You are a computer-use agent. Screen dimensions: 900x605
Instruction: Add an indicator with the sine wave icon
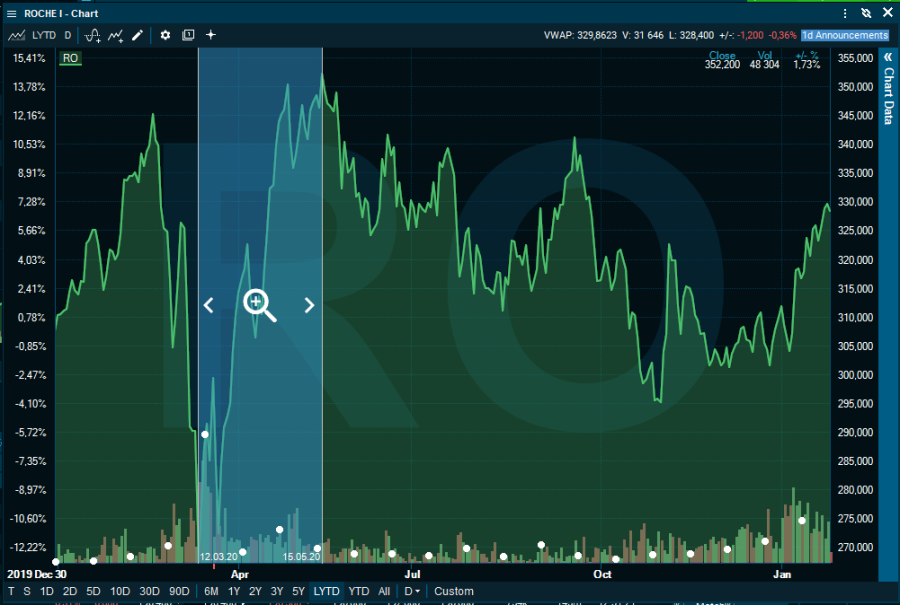coord(93,35)
